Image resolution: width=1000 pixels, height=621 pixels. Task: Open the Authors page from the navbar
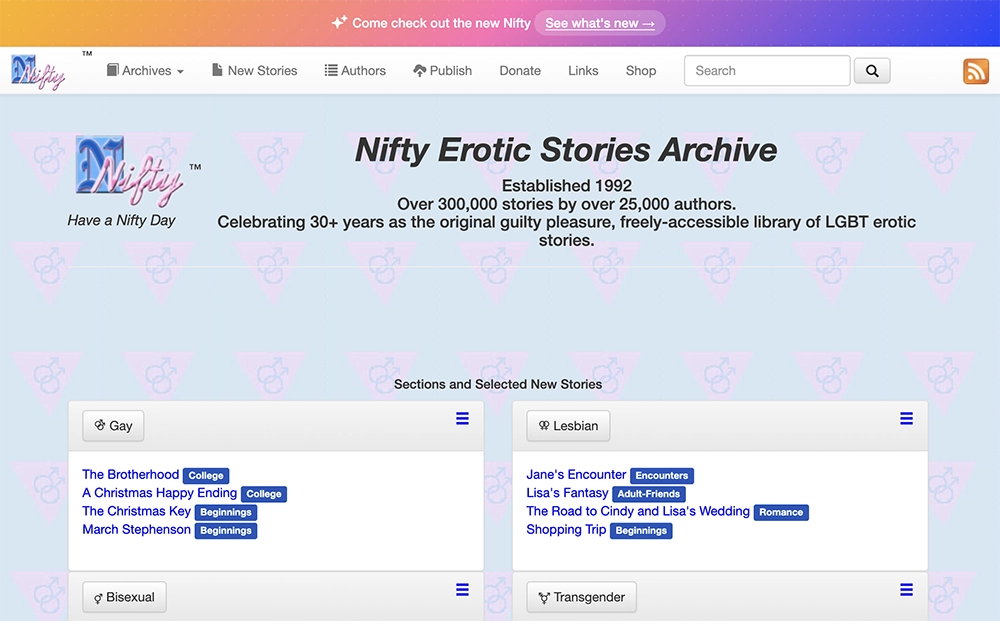[x=355, y=70]
